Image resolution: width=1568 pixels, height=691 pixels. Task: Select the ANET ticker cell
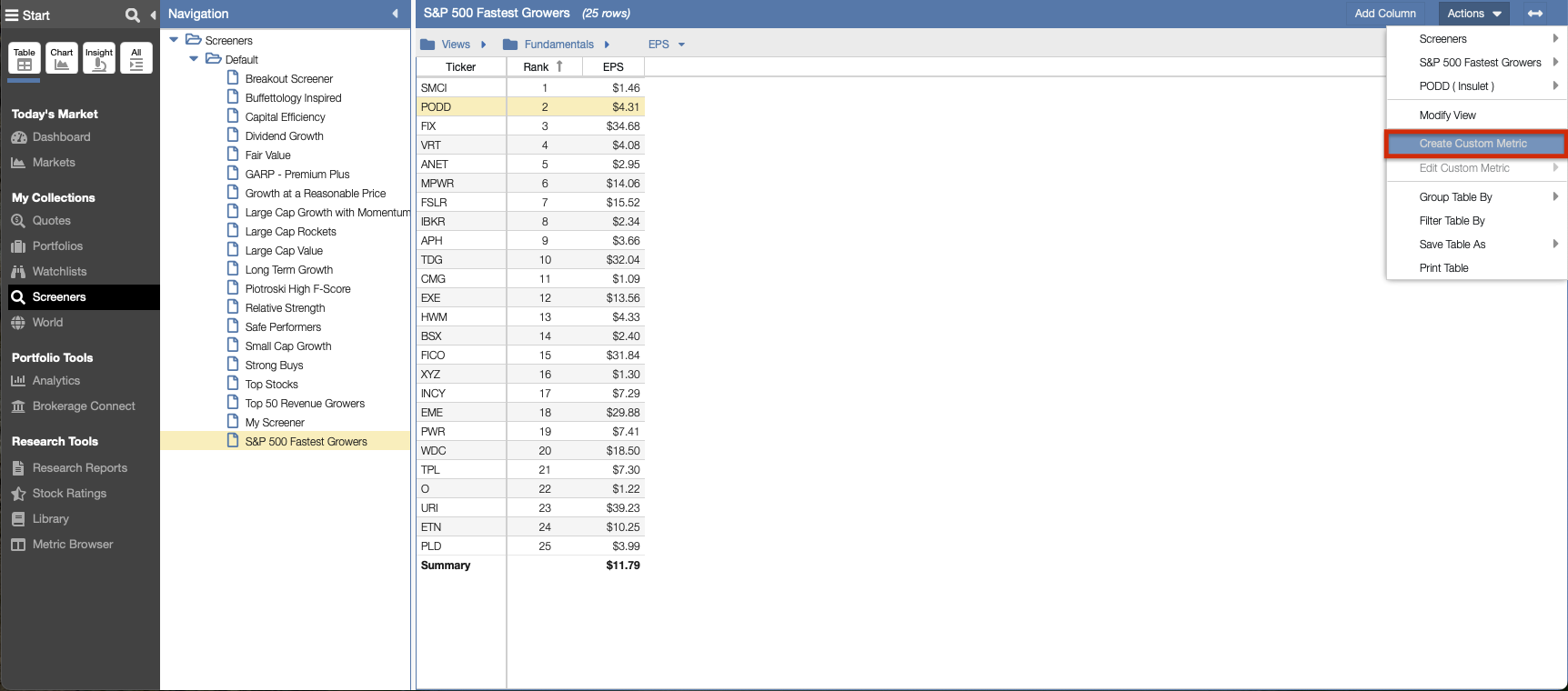point(461,165)
